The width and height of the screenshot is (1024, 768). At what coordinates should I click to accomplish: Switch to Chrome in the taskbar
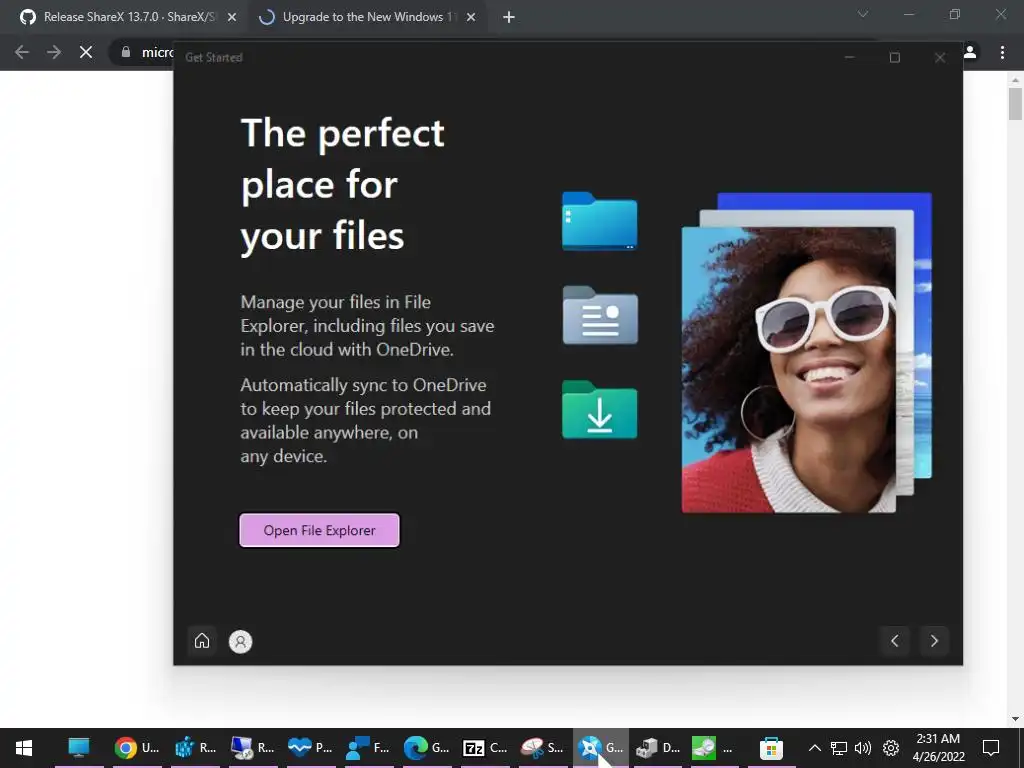tap(136, 748)
